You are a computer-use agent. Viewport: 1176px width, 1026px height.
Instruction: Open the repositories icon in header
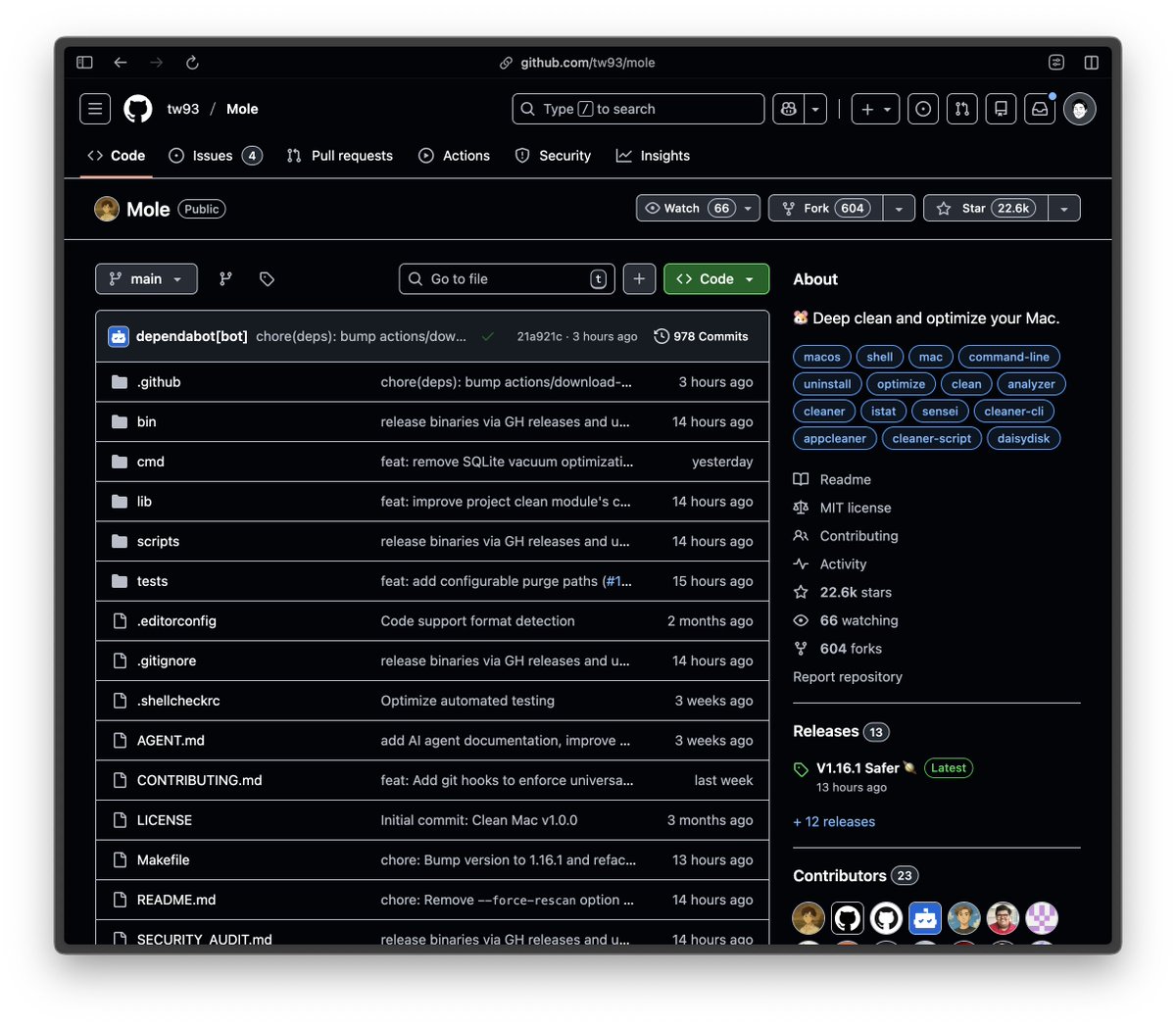coord(1001,109)
